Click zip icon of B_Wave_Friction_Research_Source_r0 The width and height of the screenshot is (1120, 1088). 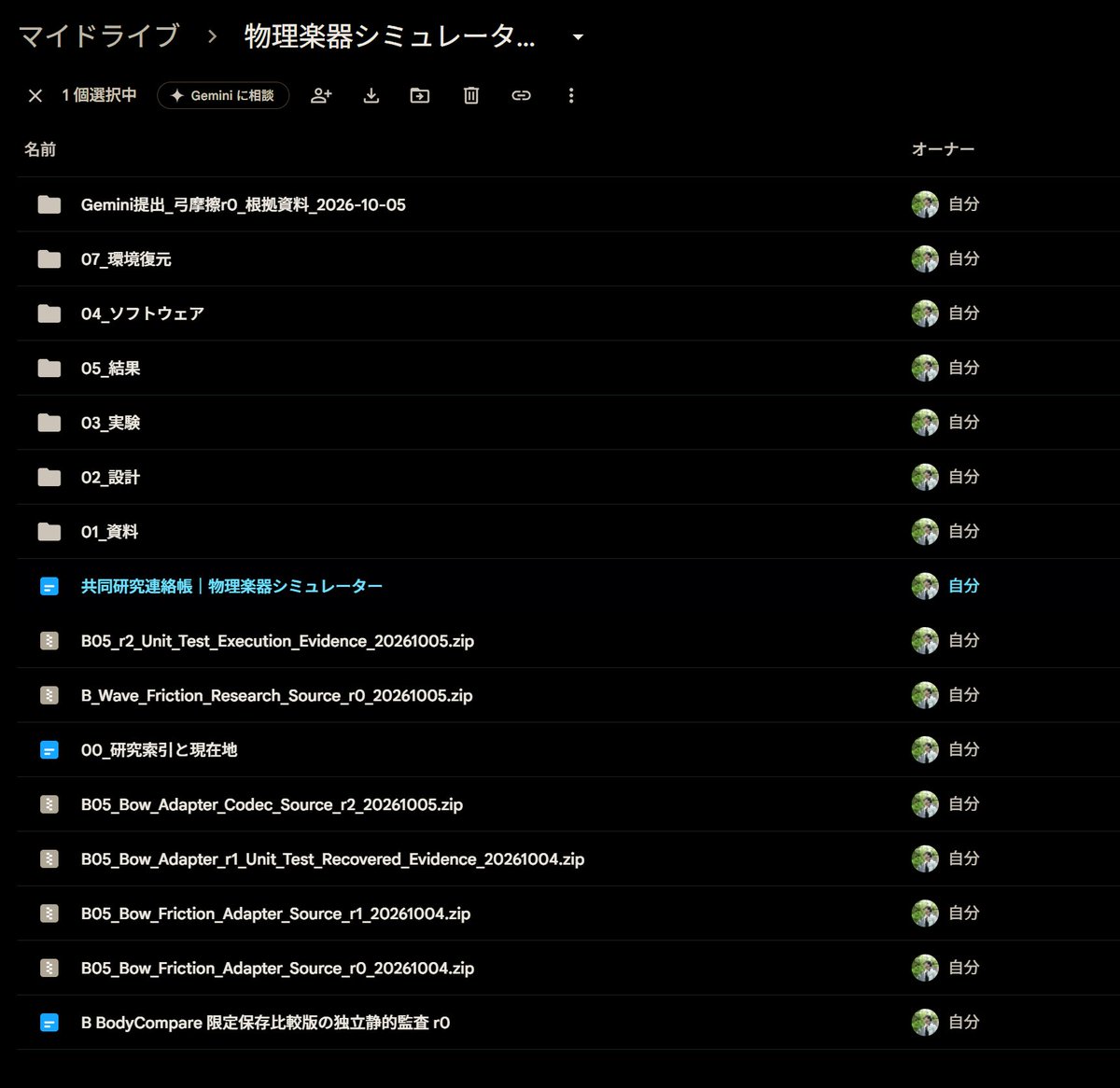[x=49, y=696]
